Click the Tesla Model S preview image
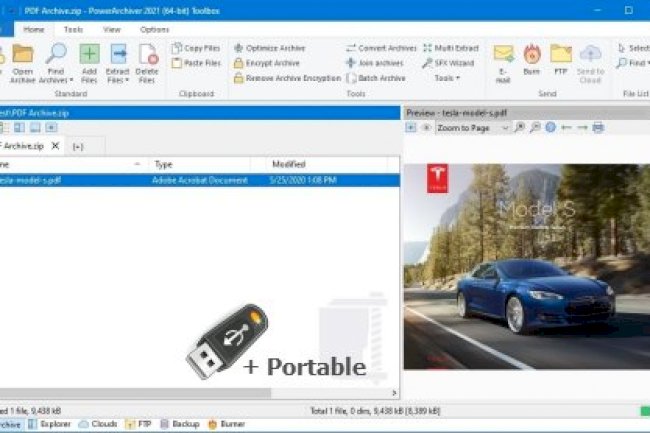 [527, 266]
